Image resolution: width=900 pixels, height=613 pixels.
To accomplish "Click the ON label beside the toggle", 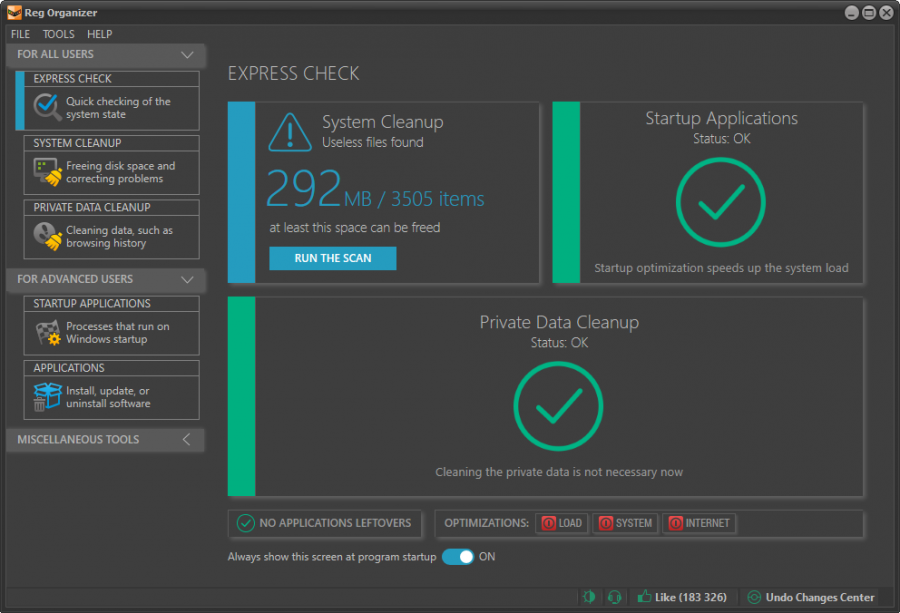I will pyautogui.click(x=487, y=557).
